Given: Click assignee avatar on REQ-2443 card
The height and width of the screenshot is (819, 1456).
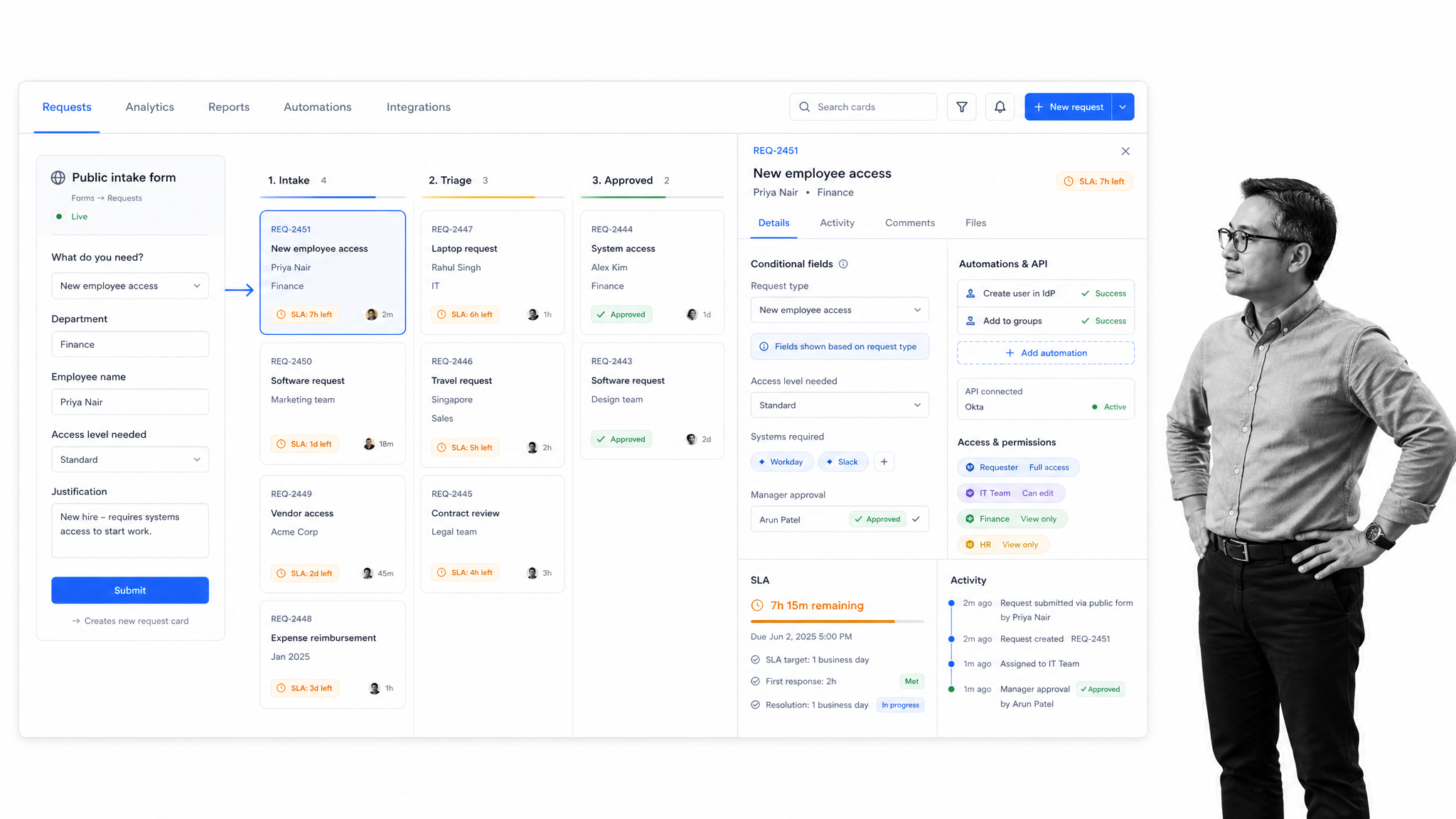Looking at the screenshot, I should tap(691, 439).
